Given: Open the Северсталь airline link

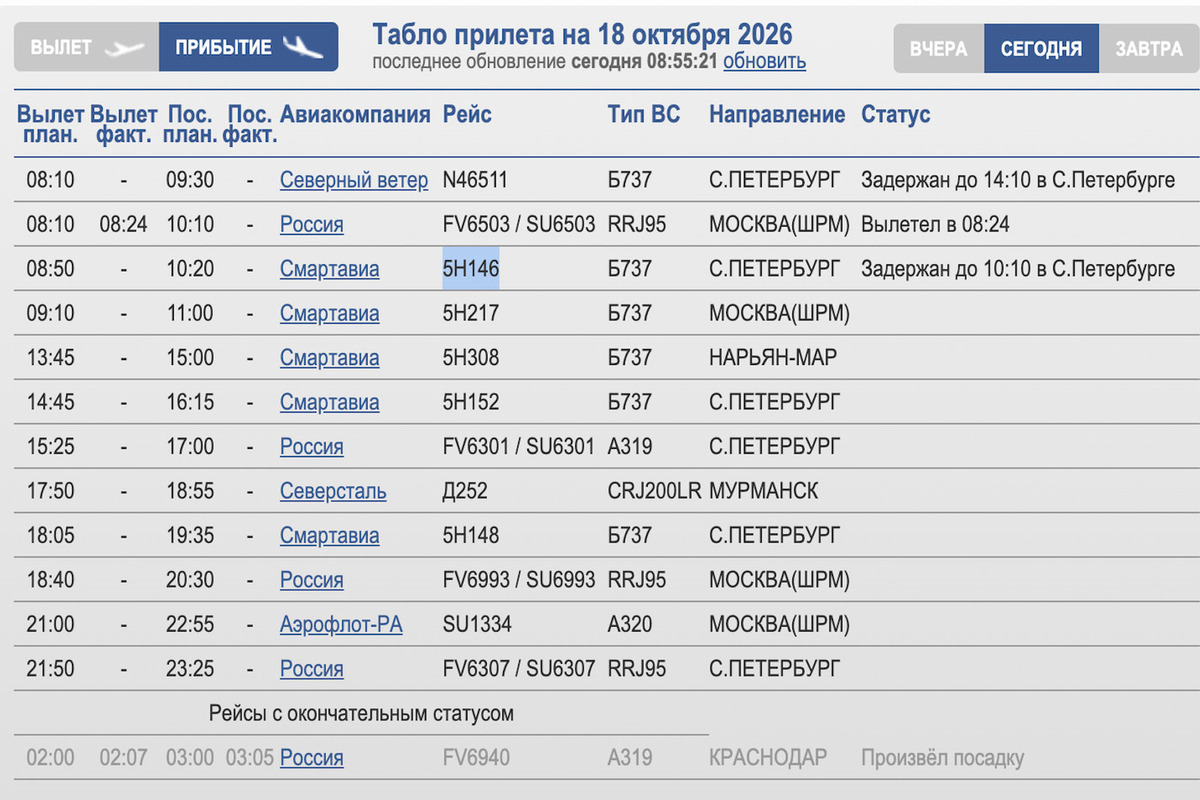Looking at the screenshot, I should (333, 492).
